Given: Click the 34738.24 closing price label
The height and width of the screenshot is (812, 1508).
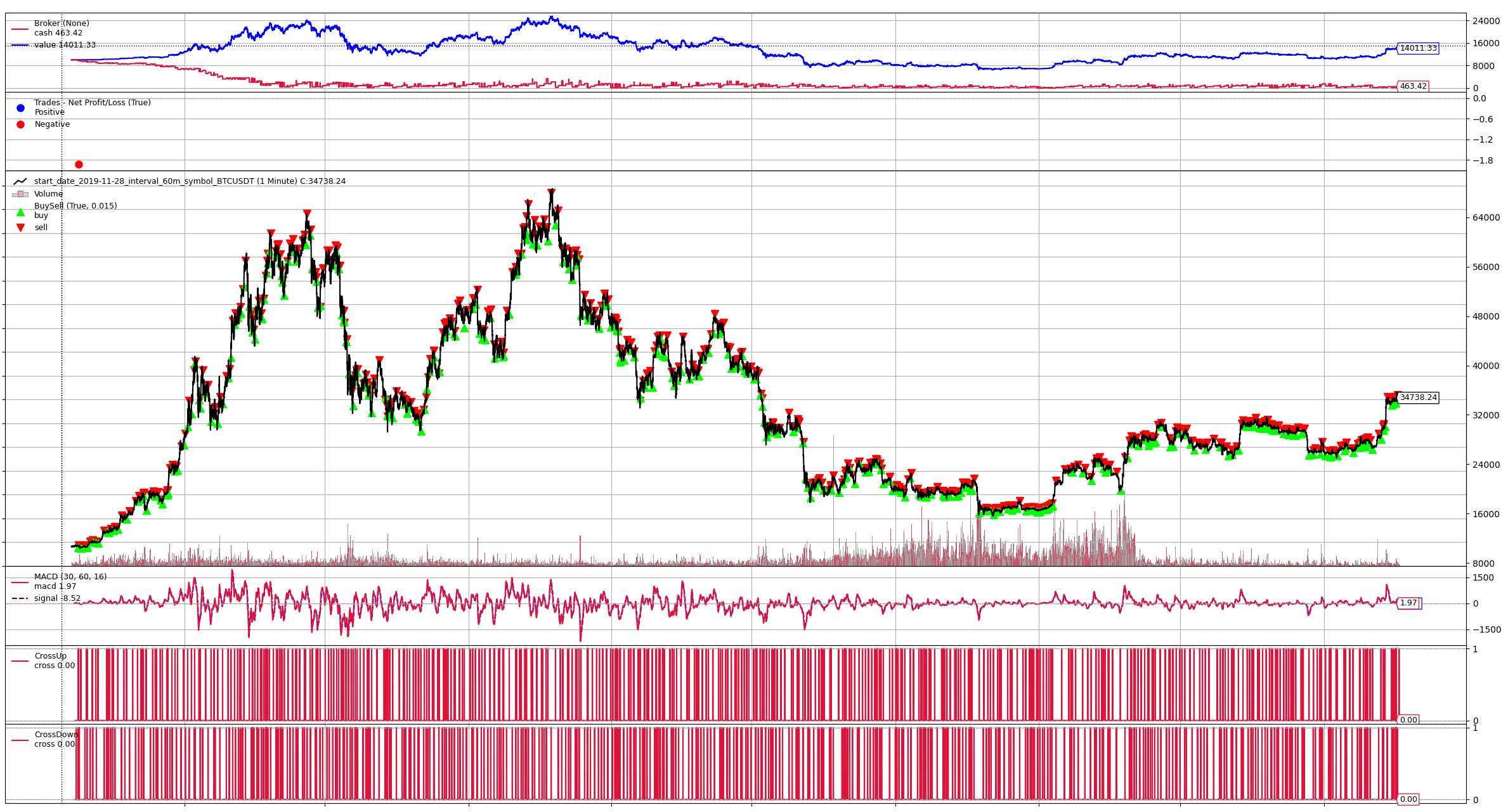Looking at the screenshot, I should click(1418, 397).
